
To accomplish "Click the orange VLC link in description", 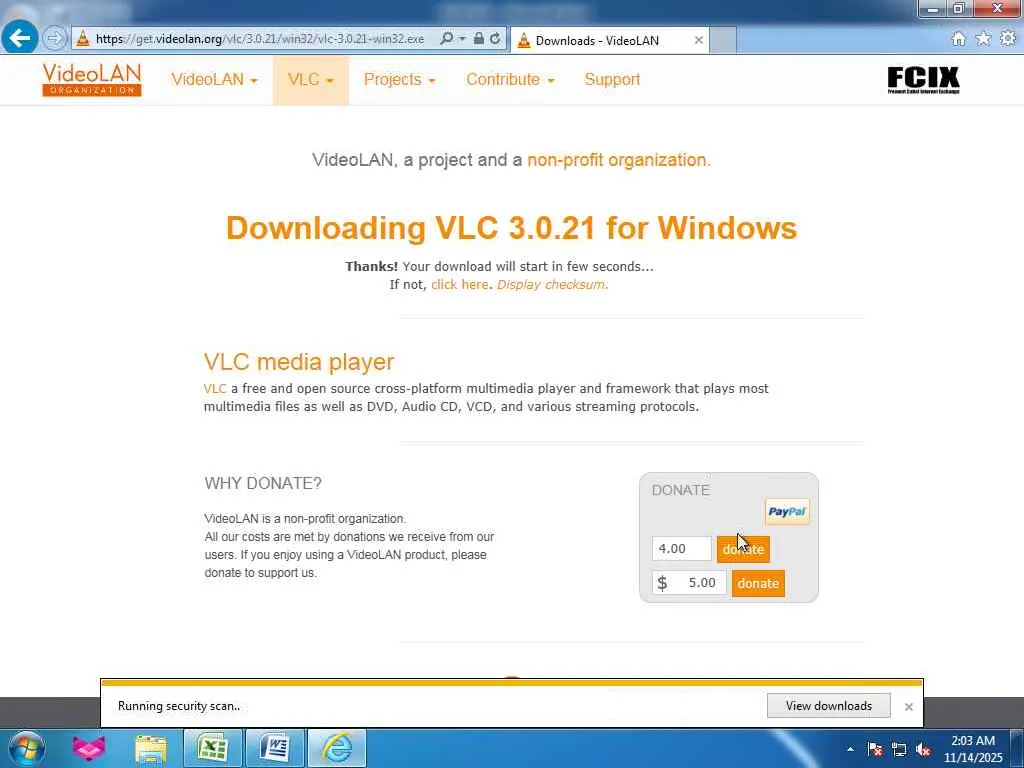I will (x=215, y=389).
